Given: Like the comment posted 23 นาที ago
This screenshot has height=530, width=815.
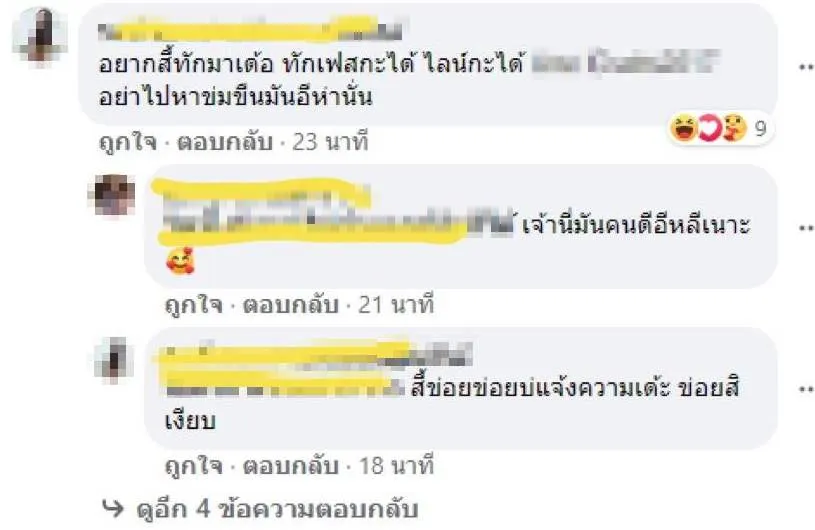Looking at the screenshot, I should tap(128, 142).
